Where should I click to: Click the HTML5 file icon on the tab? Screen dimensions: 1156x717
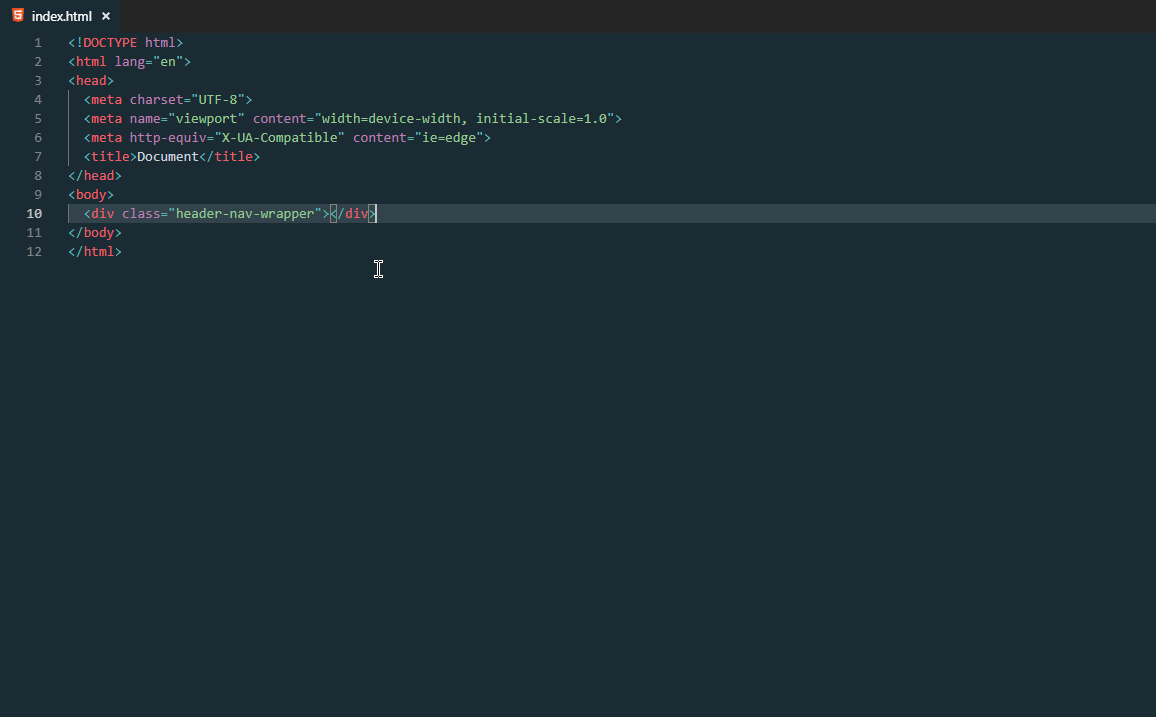17,16
